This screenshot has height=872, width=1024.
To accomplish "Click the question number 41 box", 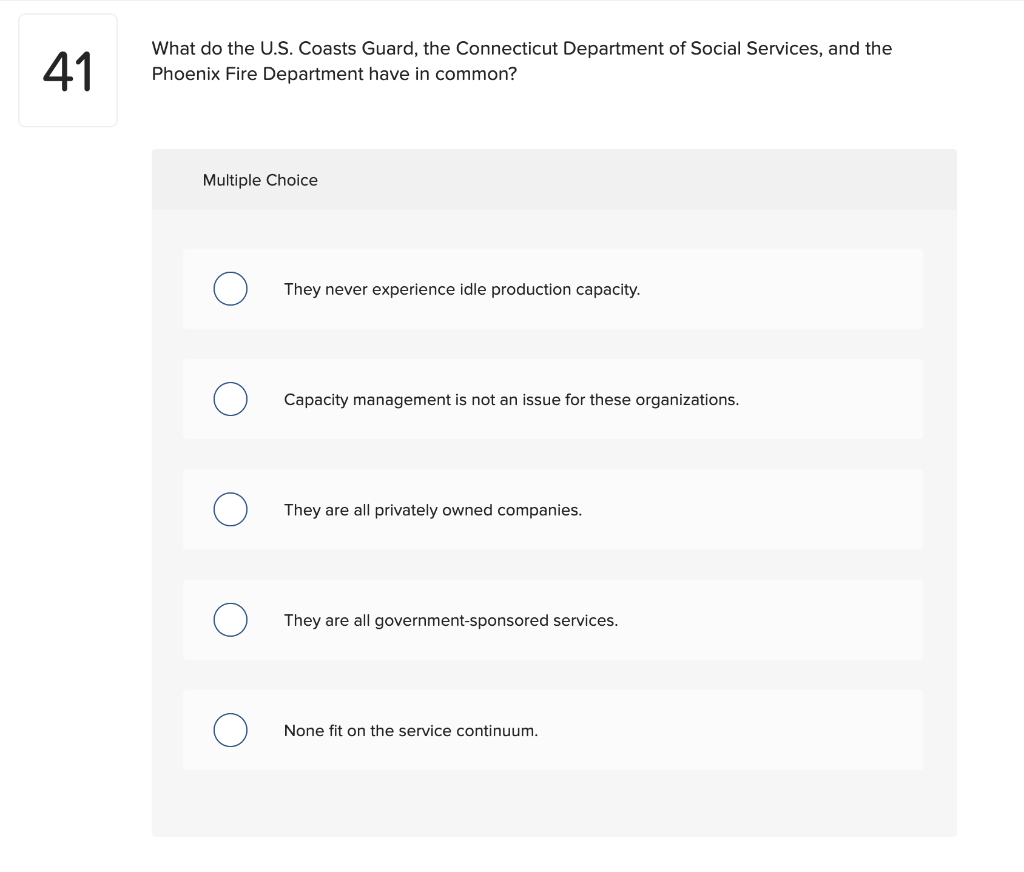I will (68, 70).
